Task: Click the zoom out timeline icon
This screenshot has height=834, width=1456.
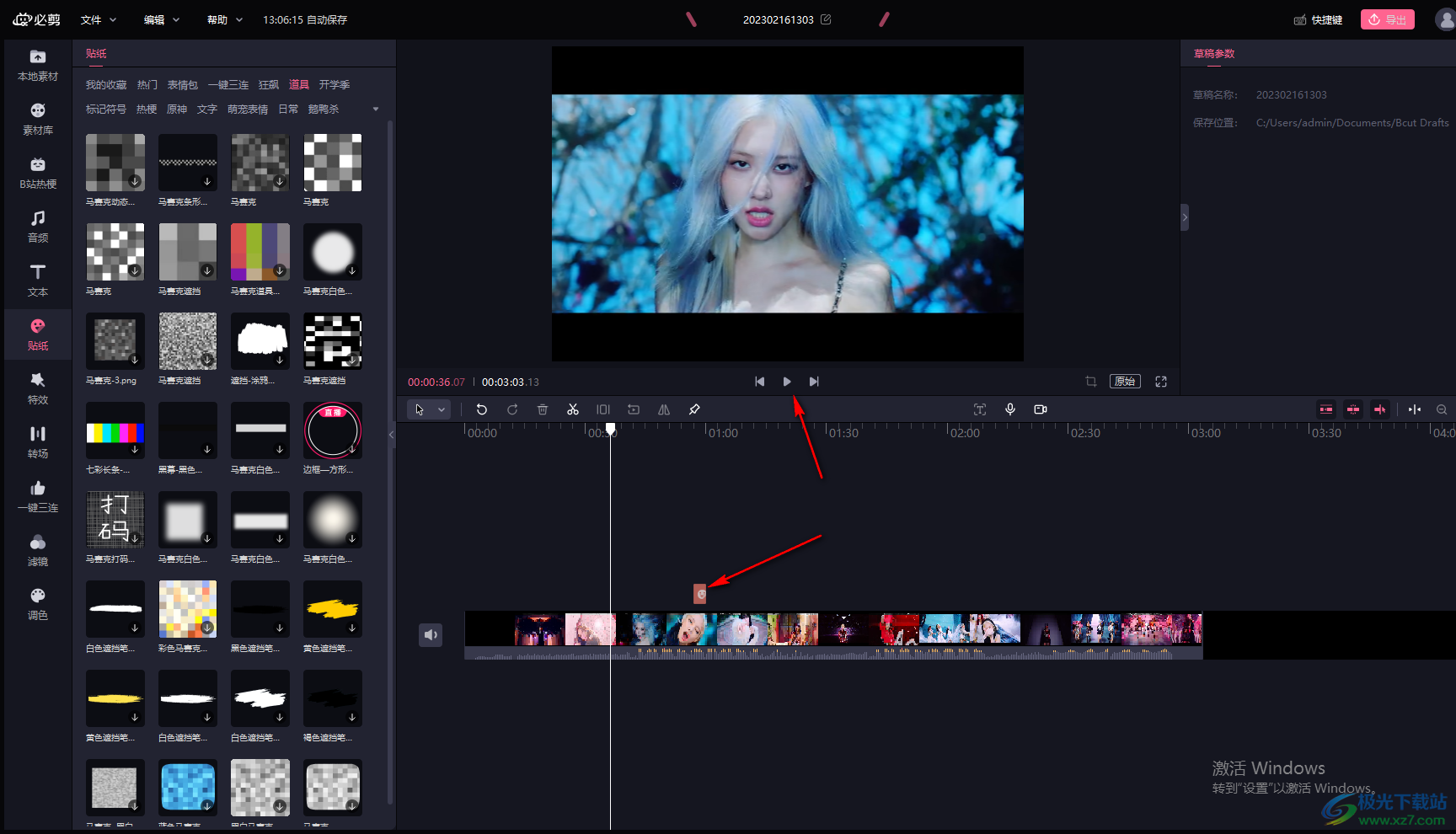Action: [1442, 409]
